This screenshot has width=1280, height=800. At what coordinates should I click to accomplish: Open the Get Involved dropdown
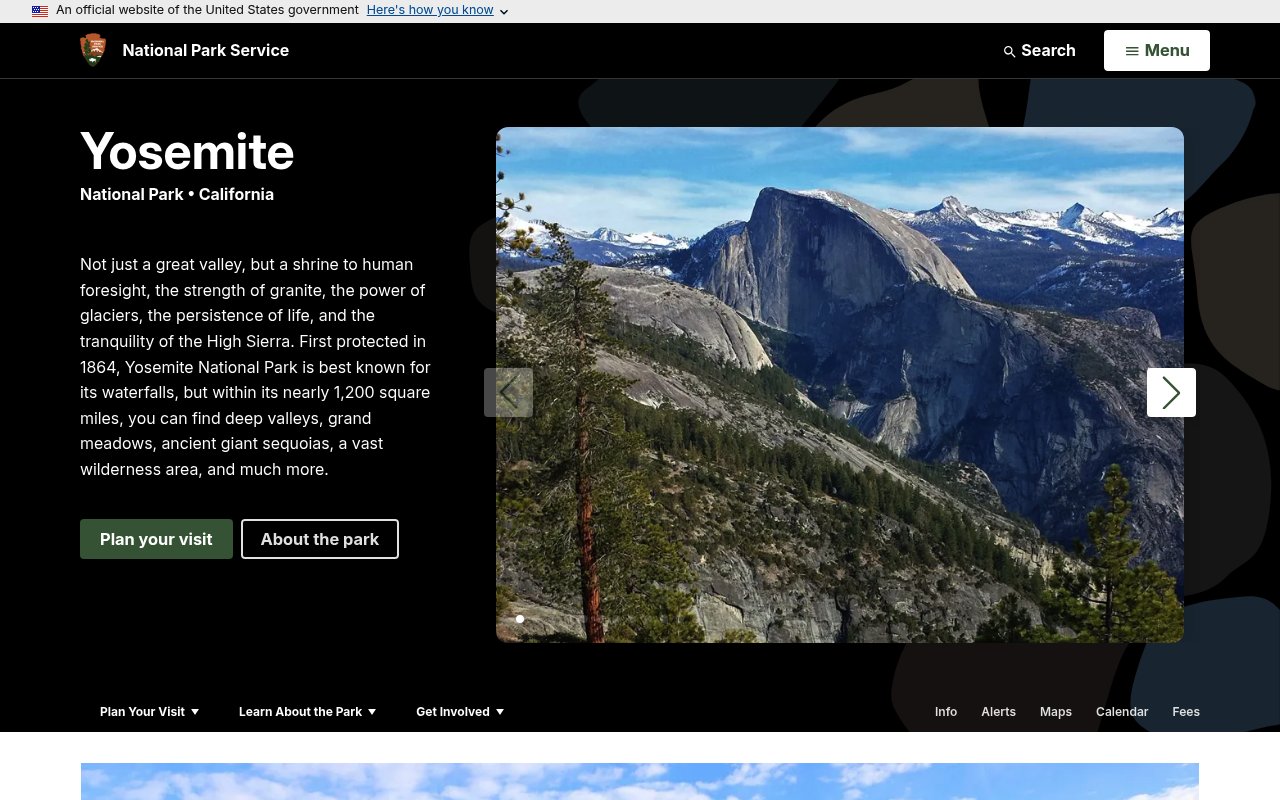click(460, 712)
